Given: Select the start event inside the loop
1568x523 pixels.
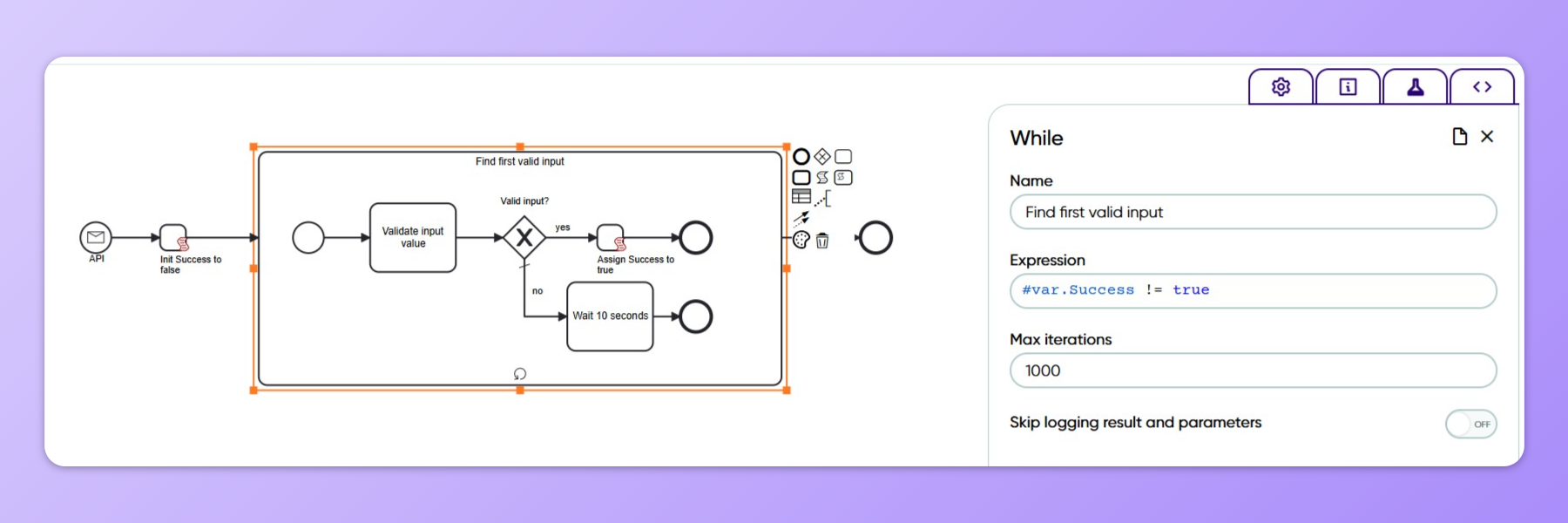Looking at the screenshot, I should [x=308, y=237].
